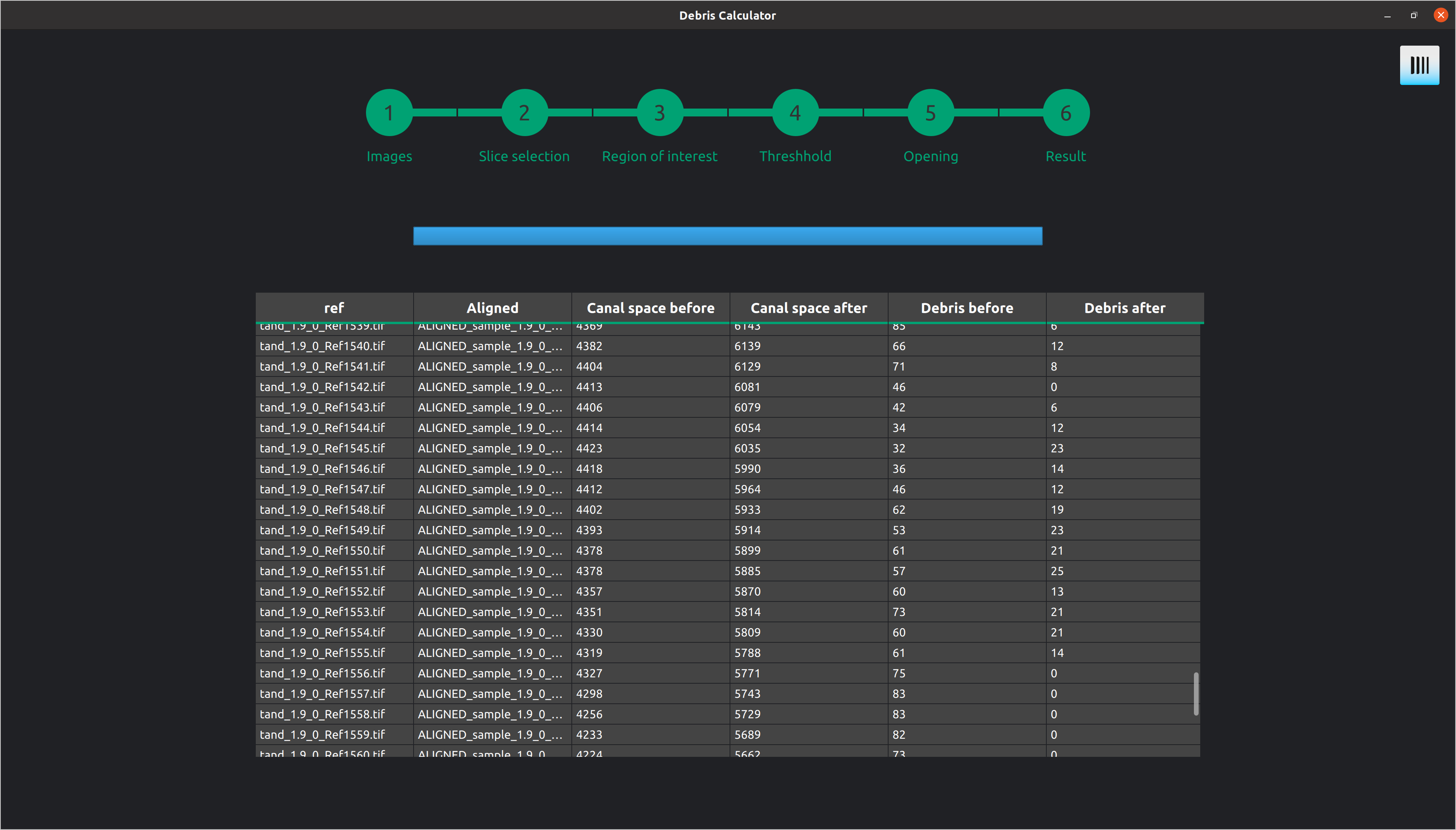Click the Canal space after header
Image resolution: width=1456 pixels, height=830 pixels.
(808, 308)
